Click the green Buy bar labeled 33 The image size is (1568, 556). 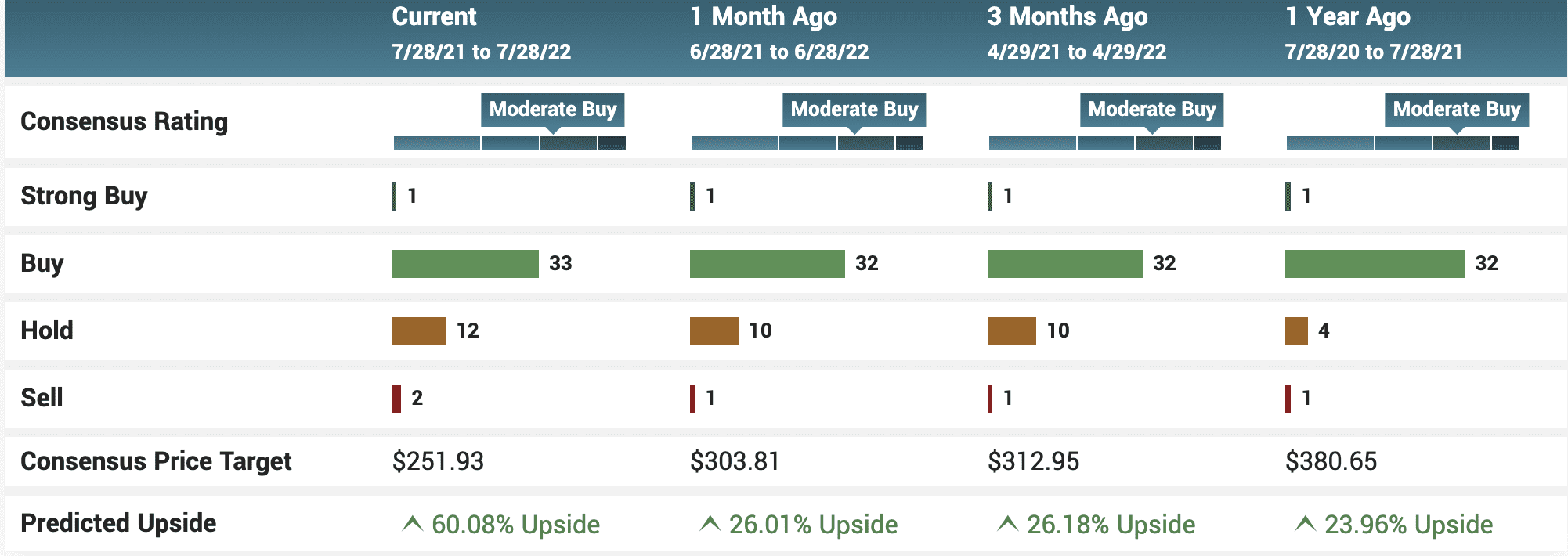click(465, 264)
